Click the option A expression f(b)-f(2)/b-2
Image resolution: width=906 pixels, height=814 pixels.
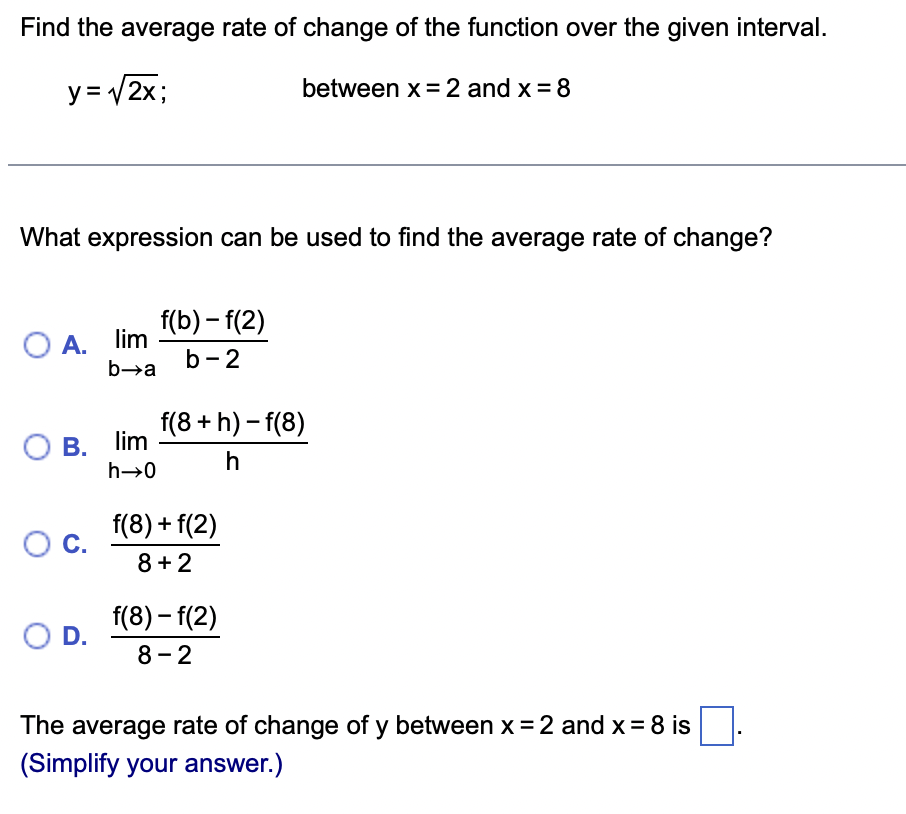click(189, 340)
